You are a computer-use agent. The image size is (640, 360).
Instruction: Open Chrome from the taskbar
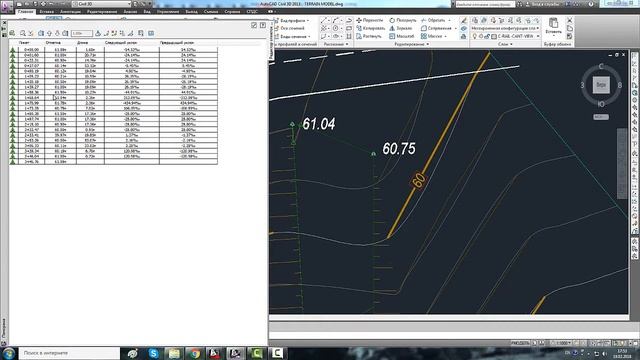[x=195, y=353]
